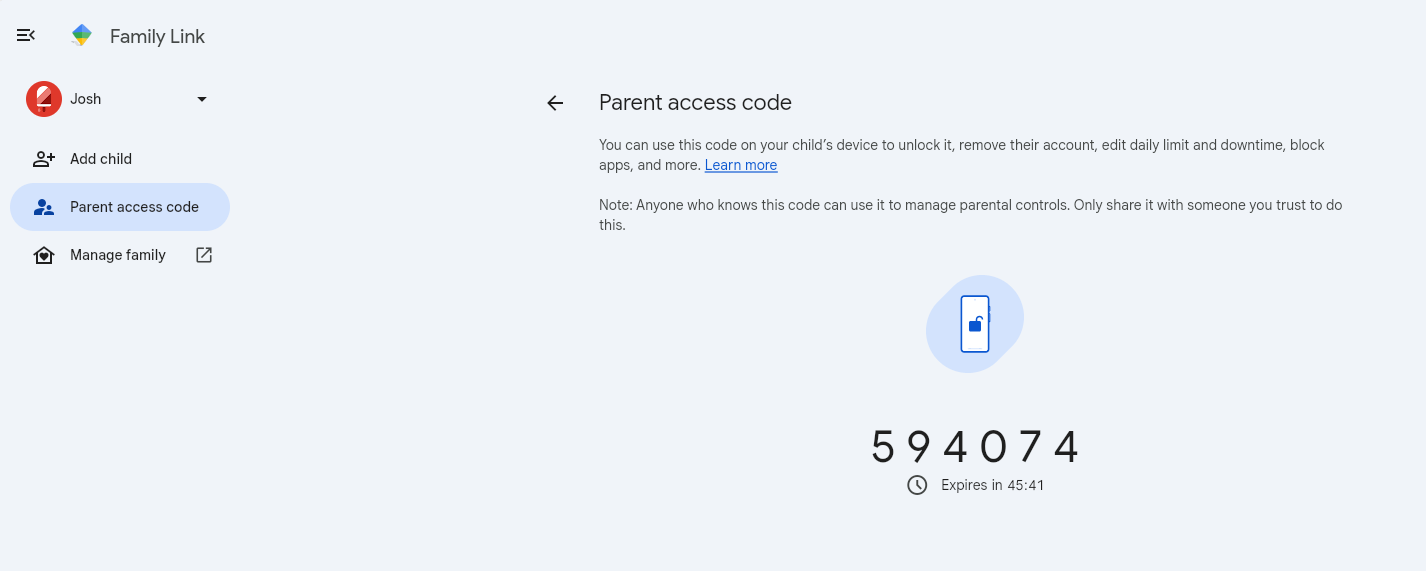The width and height of the screenshot is (1426, 571).
Task: Click the Parent access code people icon
Action: 44,207
